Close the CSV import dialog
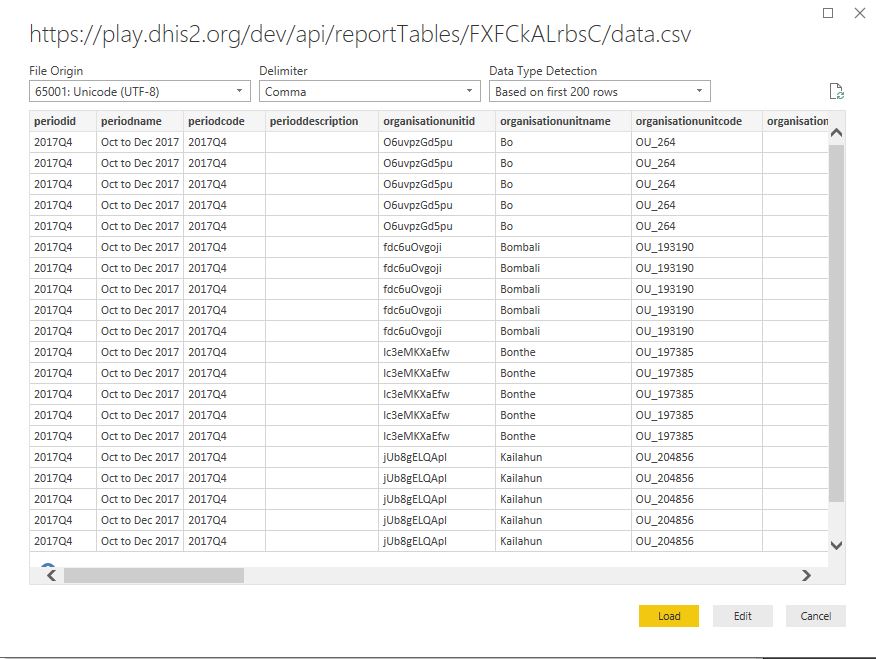Image resolution: width=876 pixels, height=659 pixels. click(859, 13)
